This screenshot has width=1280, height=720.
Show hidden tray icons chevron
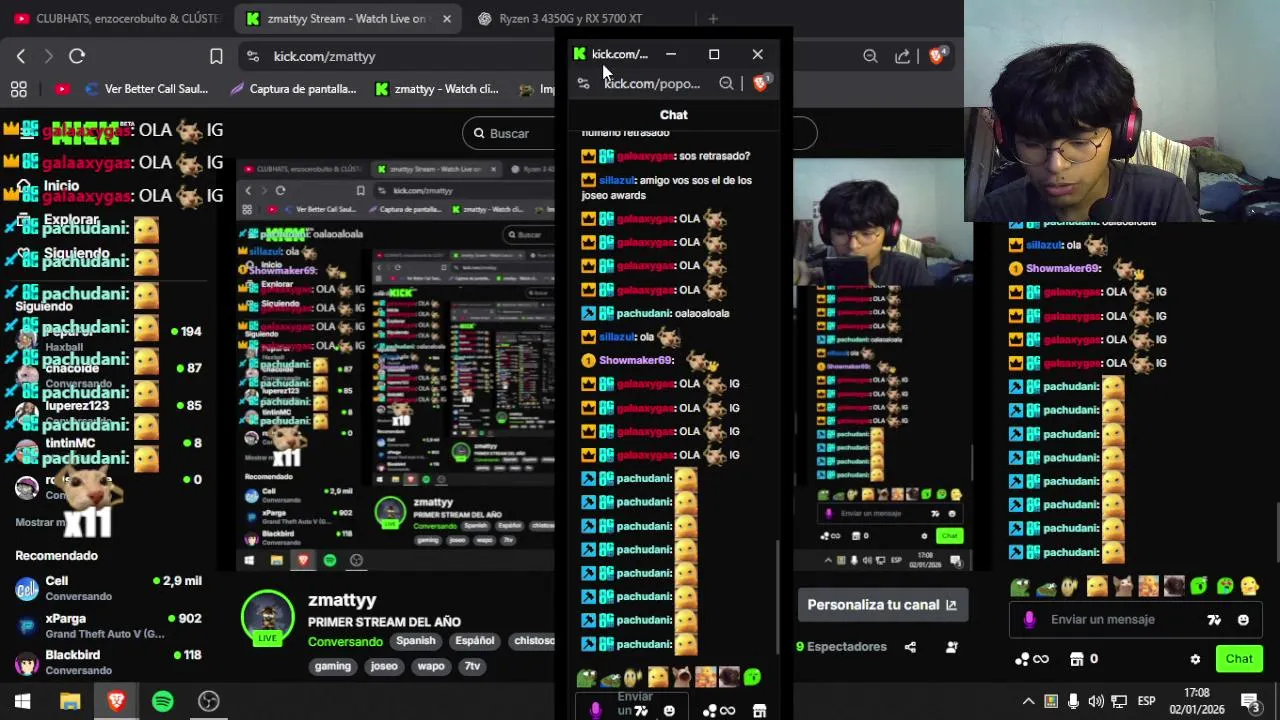[x=1028, y=701]
